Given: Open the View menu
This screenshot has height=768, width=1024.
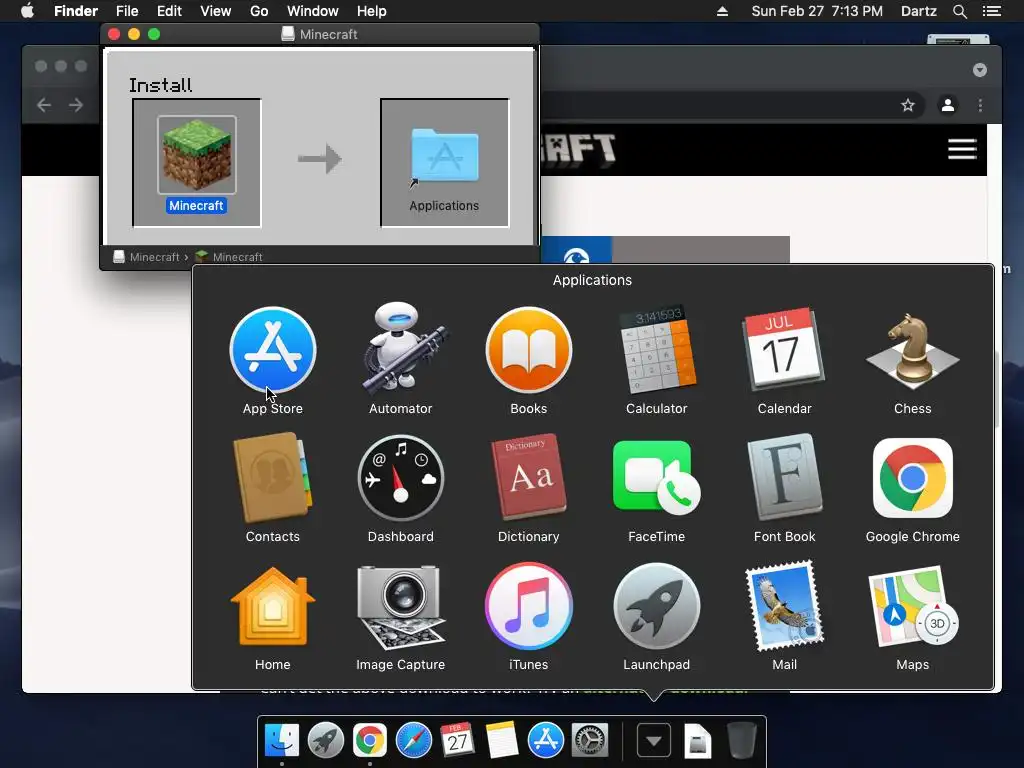Looking at the screenshot, I should click(x=216, y=11).
